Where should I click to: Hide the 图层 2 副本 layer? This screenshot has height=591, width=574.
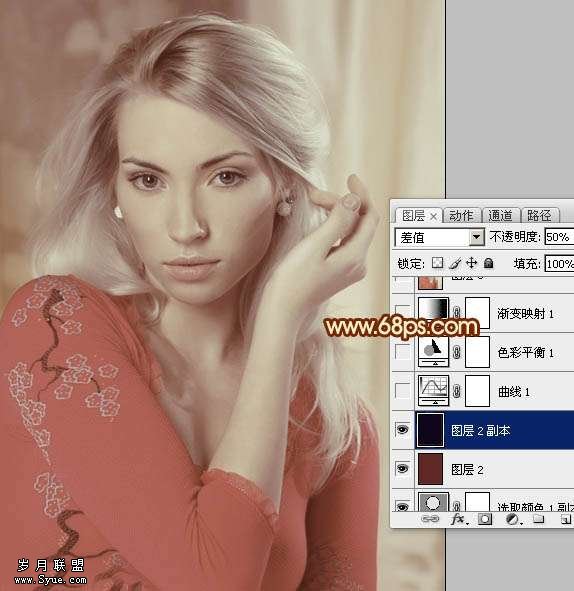point(403,430)
